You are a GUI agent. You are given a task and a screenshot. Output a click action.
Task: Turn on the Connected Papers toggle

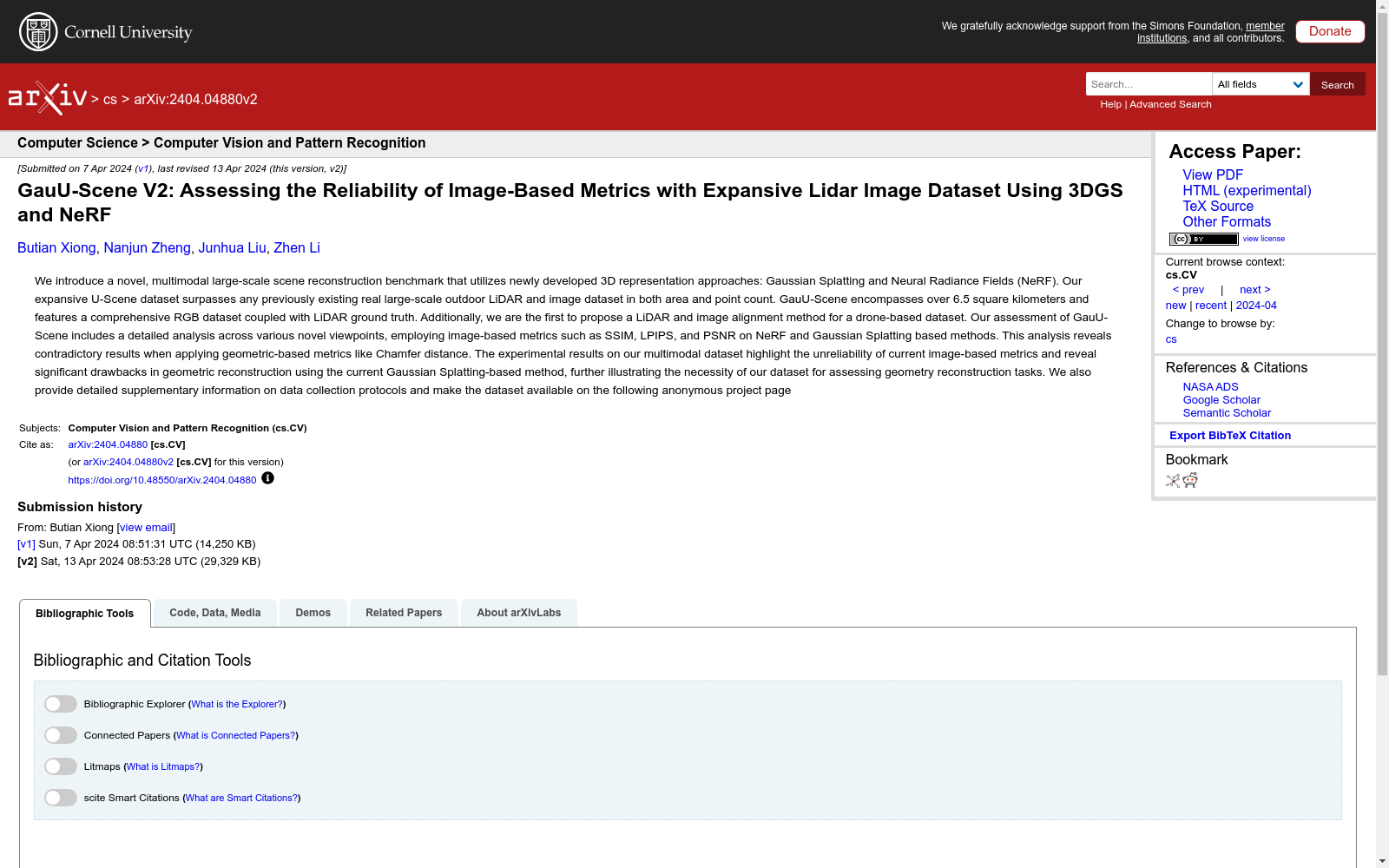pos(61,735)
